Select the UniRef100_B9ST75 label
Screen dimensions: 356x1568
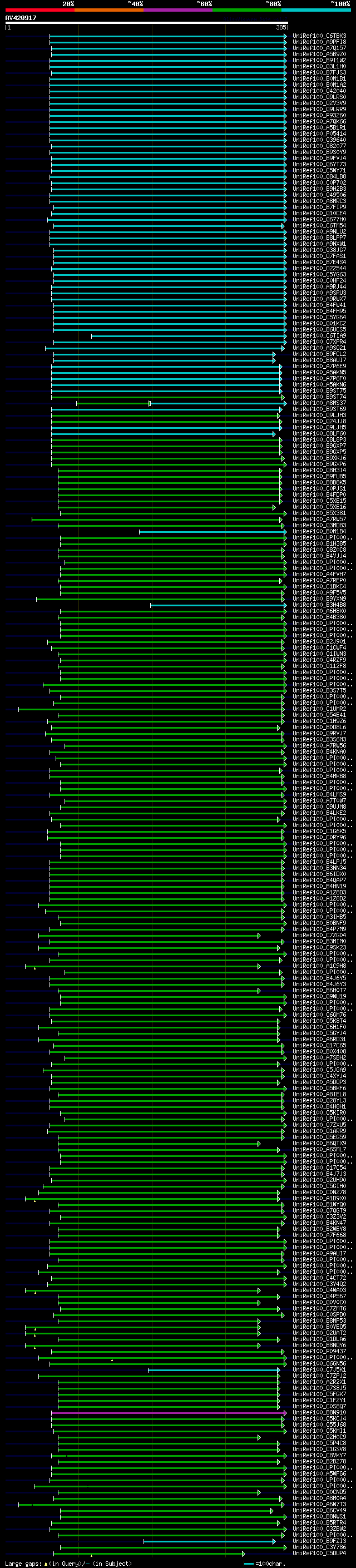319,391
